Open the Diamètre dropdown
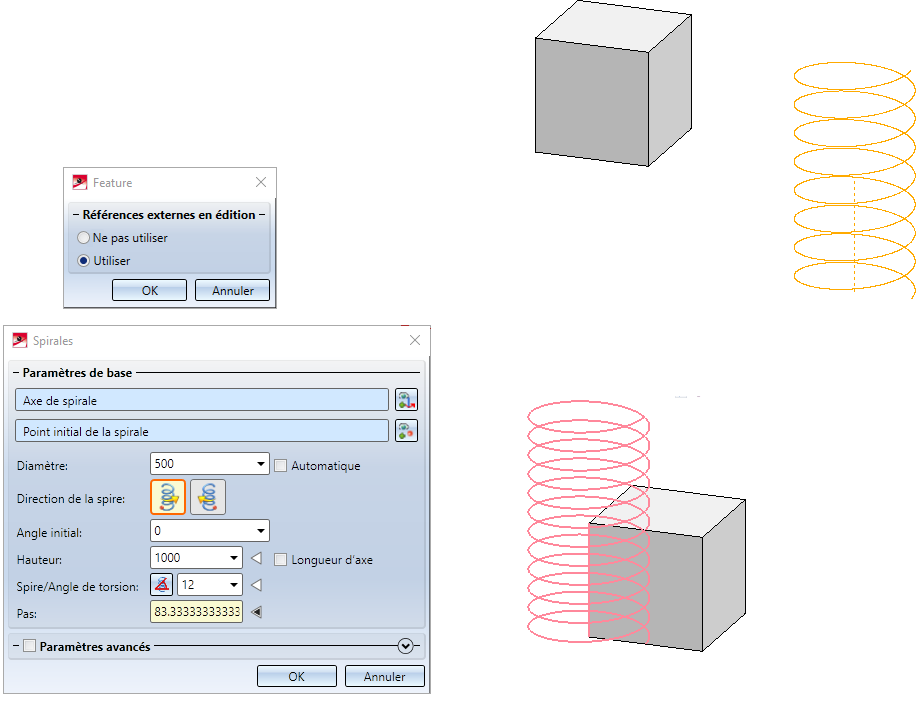The width and height of the screenshot is (916, 705). [x=261, y=464]
